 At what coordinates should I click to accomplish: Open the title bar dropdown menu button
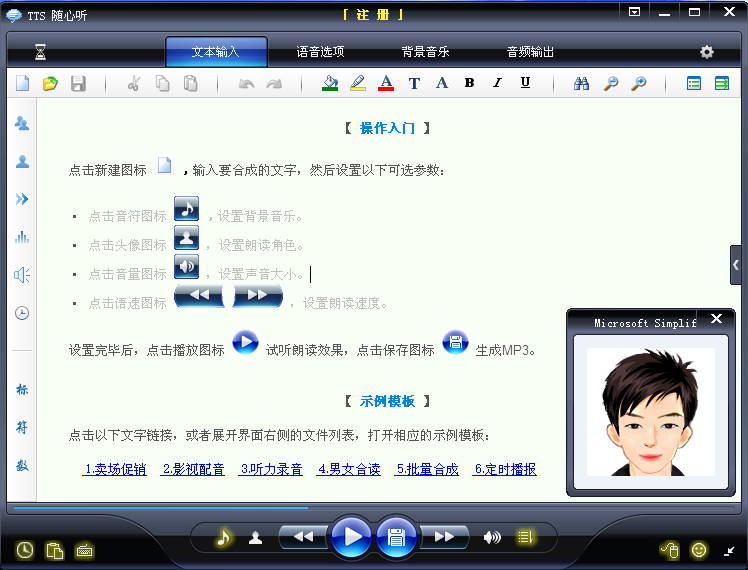click(x=634, y=12)
